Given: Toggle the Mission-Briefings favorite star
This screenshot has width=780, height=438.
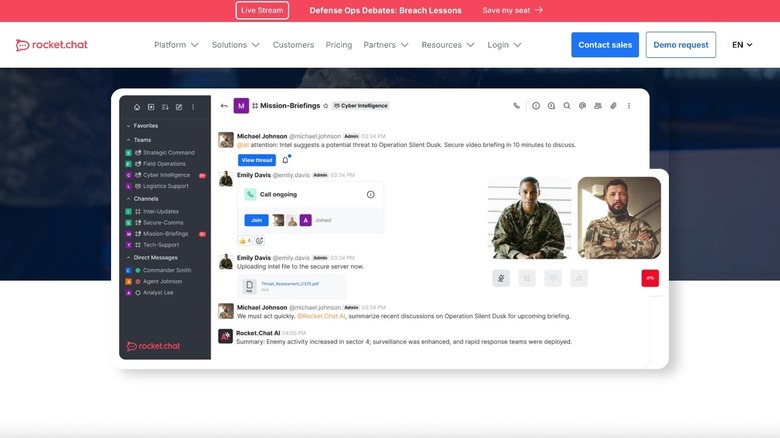Looking at the screenshot, I should (325, 105).
